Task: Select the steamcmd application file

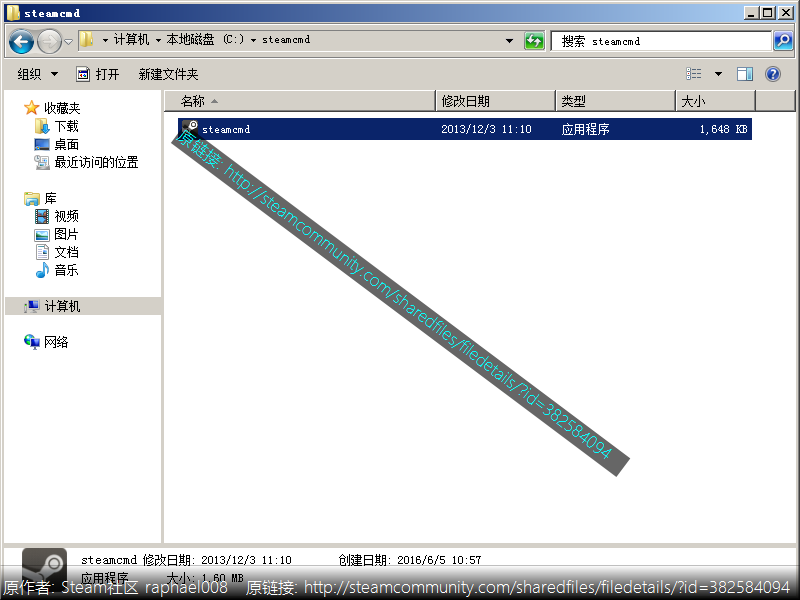Action: (x=465, y=129)
